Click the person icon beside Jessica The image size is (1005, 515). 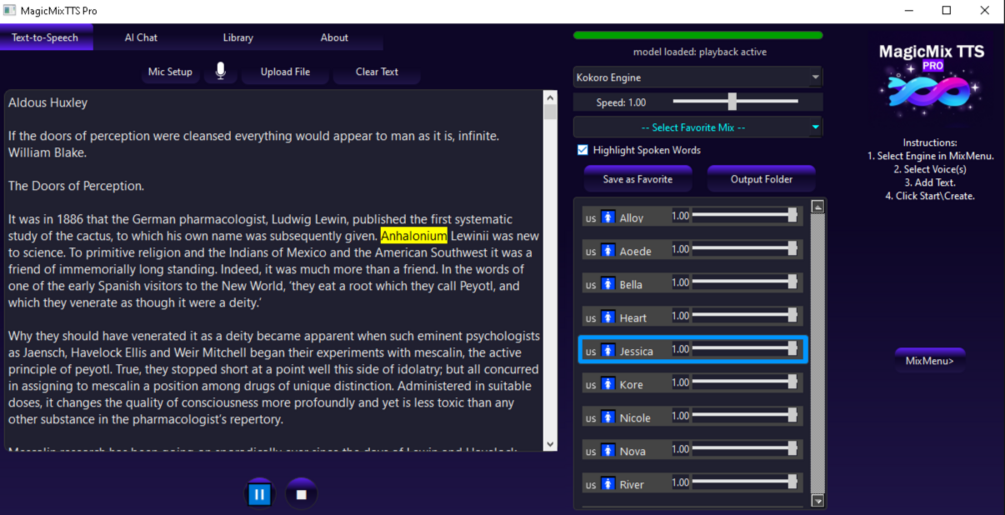pos(608,350)
